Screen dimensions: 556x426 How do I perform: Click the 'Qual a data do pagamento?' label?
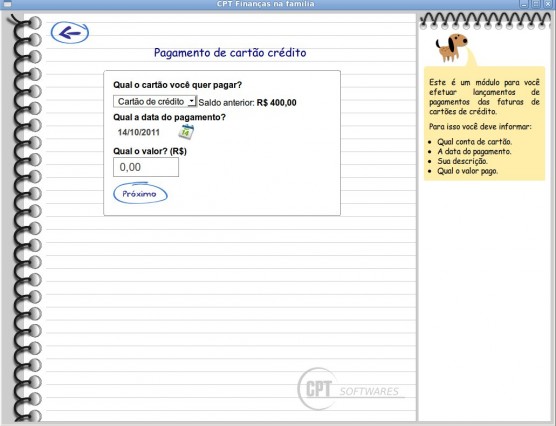[x=169, y=117]
